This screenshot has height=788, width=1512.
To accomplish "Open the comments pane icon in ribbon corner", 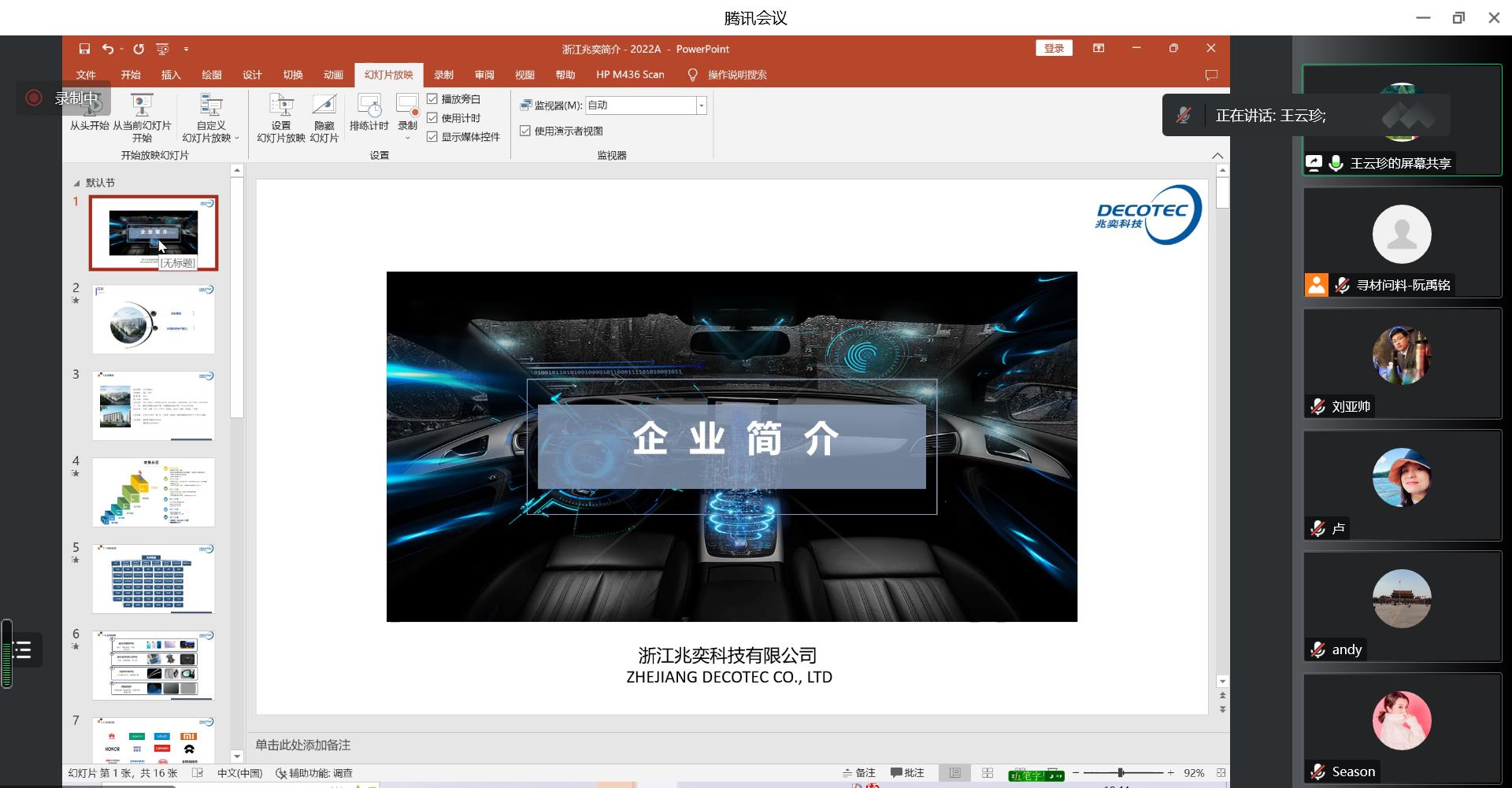I will [1211, 75].
